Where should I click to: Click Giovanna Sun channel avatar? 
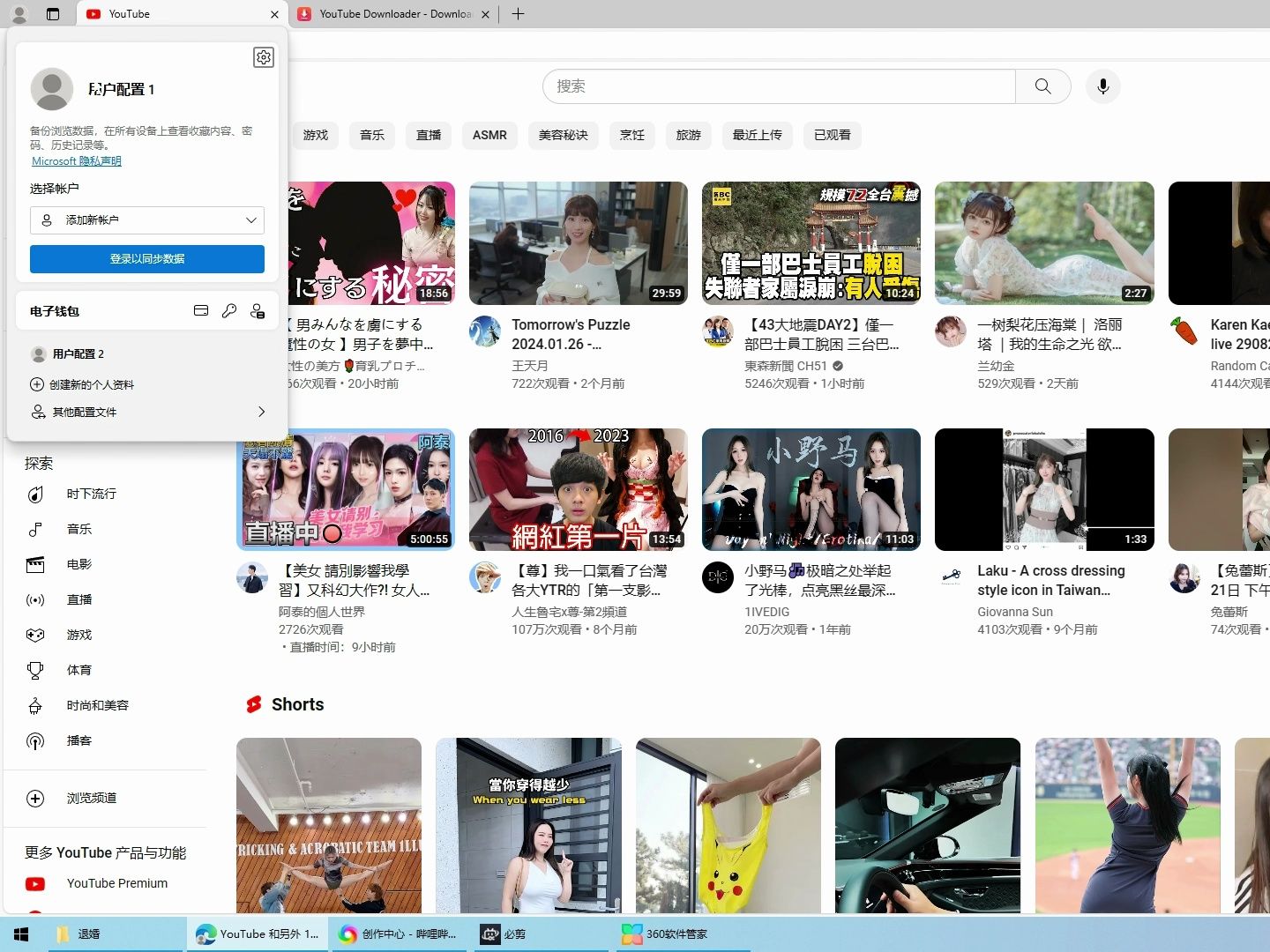tap(951, 577)
